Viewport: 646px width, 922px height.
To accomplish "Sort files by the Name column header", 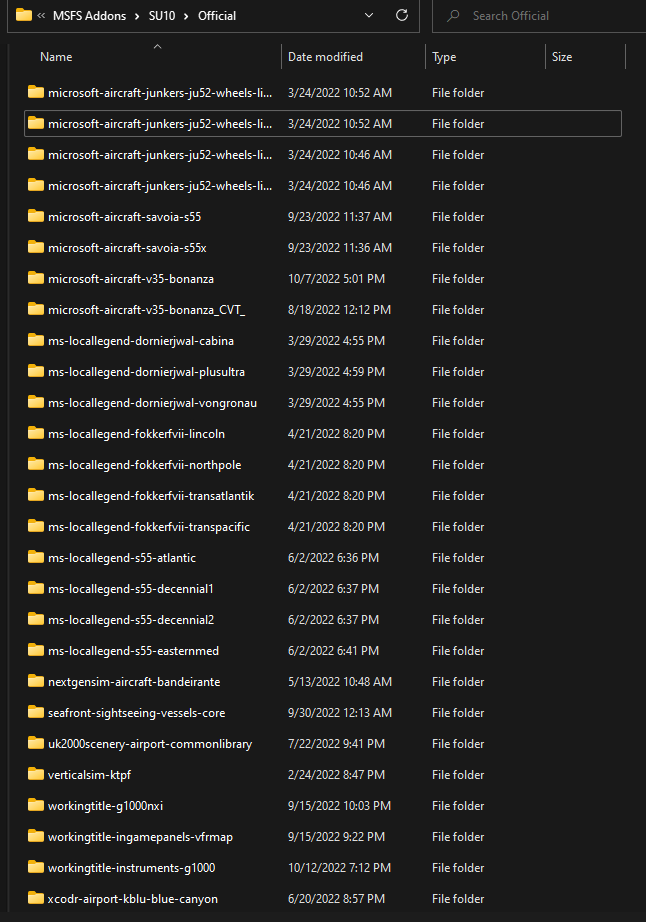I will point(56,57).
